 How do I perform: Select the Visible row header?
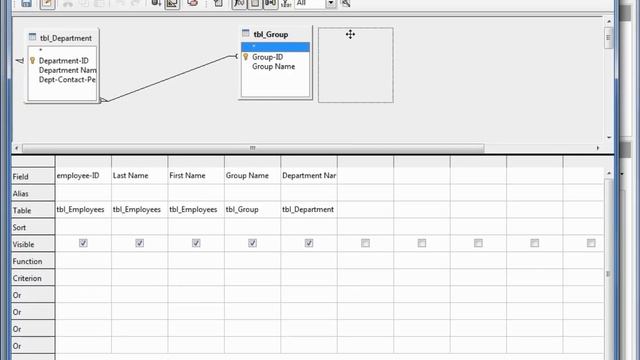point(33,244)
